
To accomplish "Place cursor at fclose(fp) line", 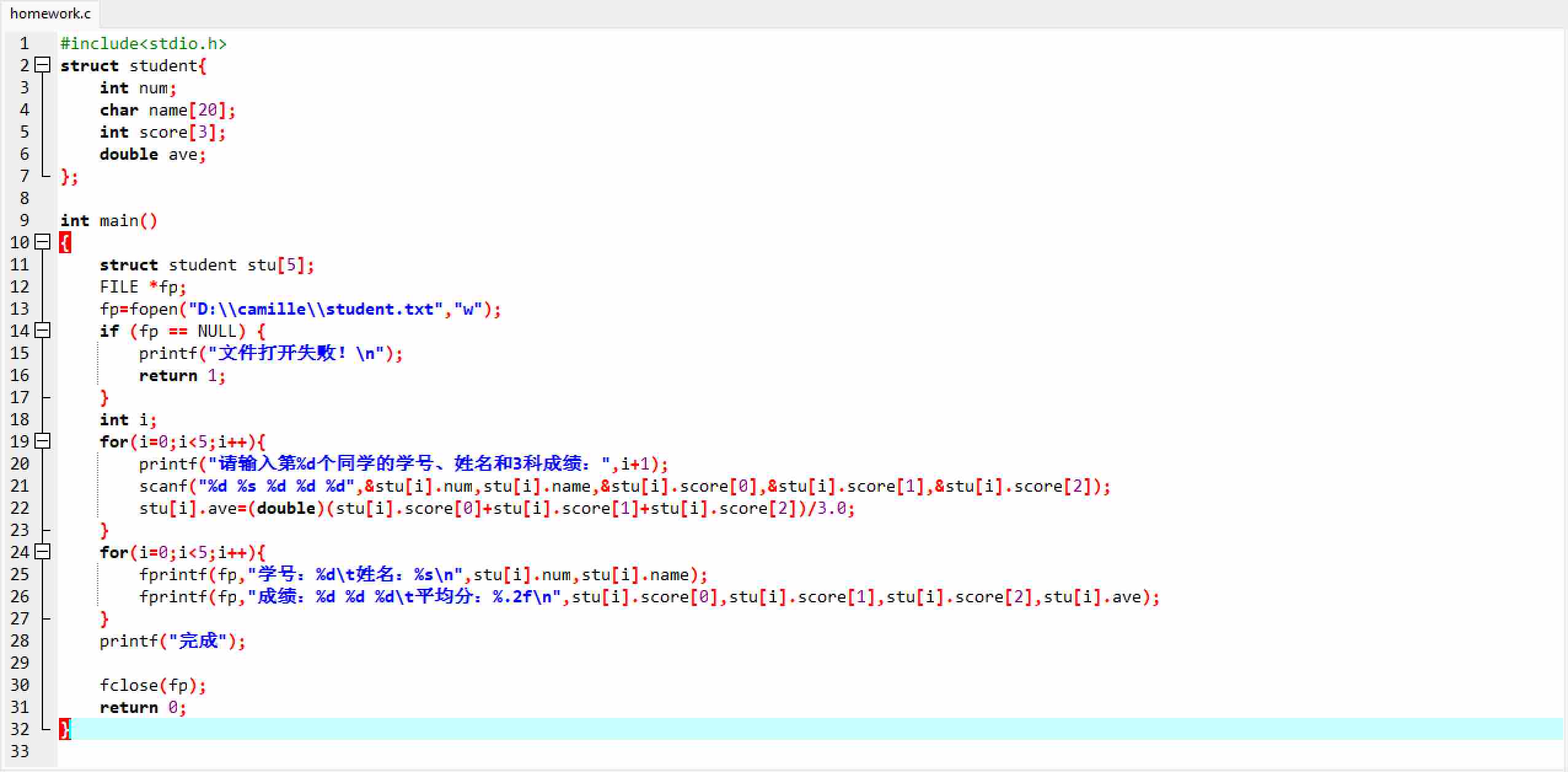I will tap(152, 685).
